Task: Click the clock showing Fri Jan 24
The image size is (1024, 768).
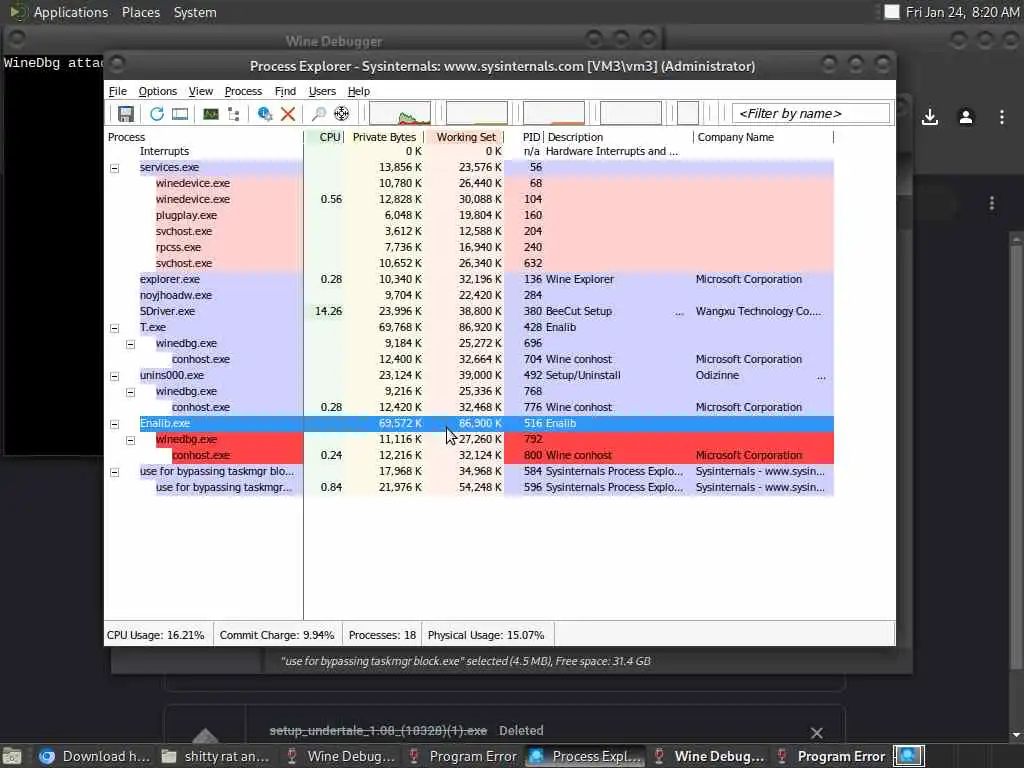Action: 963,12
